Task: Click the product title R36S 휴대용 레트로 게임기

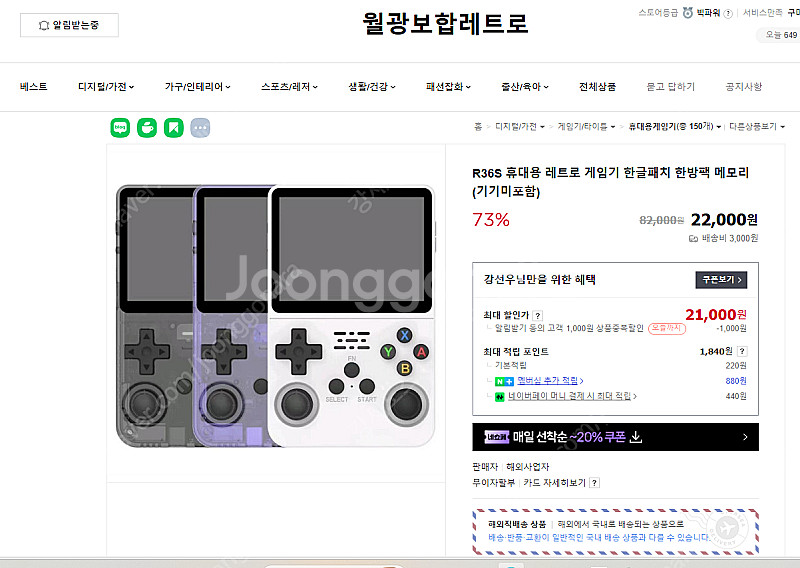Action: 610,182
